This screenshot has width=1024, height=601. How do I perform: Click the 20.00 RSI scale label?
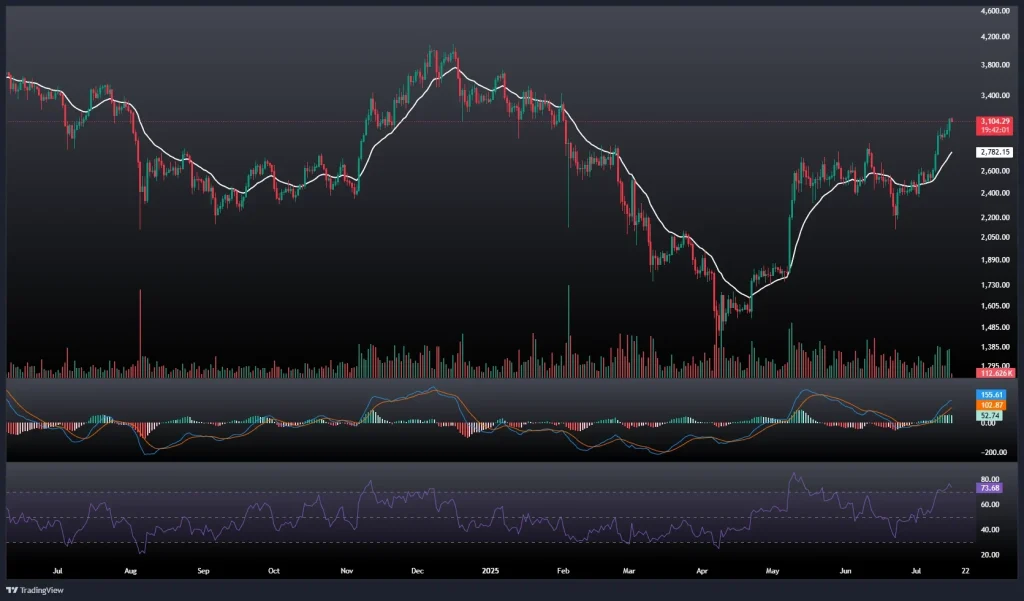[x=993, y=554]
